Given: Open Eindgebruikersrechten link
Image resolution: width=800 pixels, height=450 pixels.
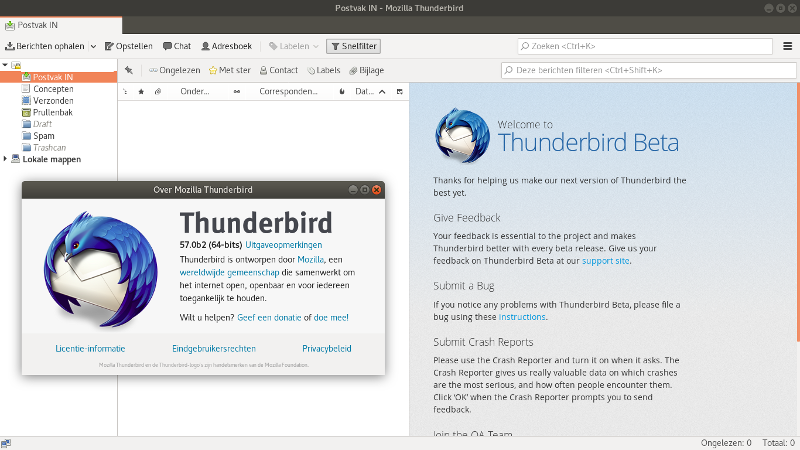Looking at the screenshot, I should pyautogui.click(x=214, y=348).
